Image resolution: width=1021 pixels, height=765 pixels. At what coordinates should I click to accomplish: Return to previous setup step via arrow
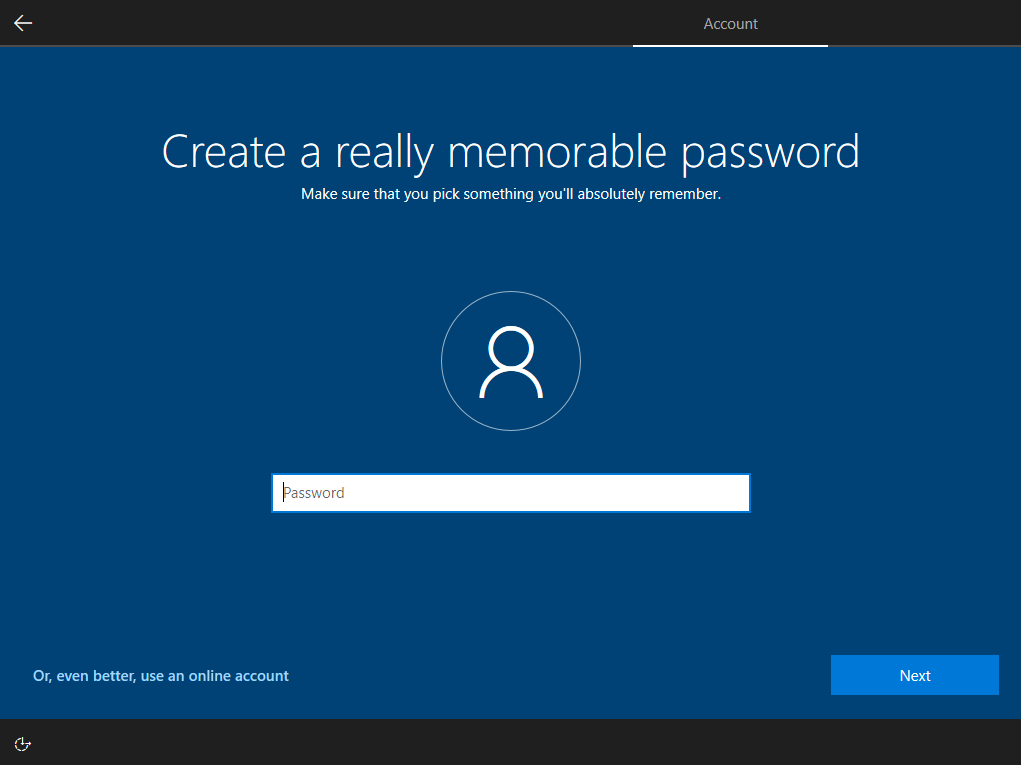click(22, 23)
